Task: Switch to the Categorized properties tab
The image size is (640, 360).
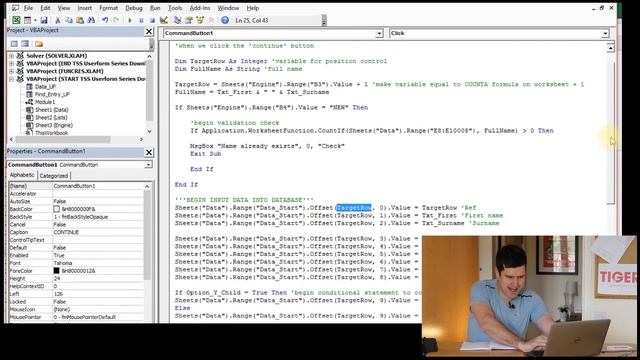Action: tap(53, 176)
